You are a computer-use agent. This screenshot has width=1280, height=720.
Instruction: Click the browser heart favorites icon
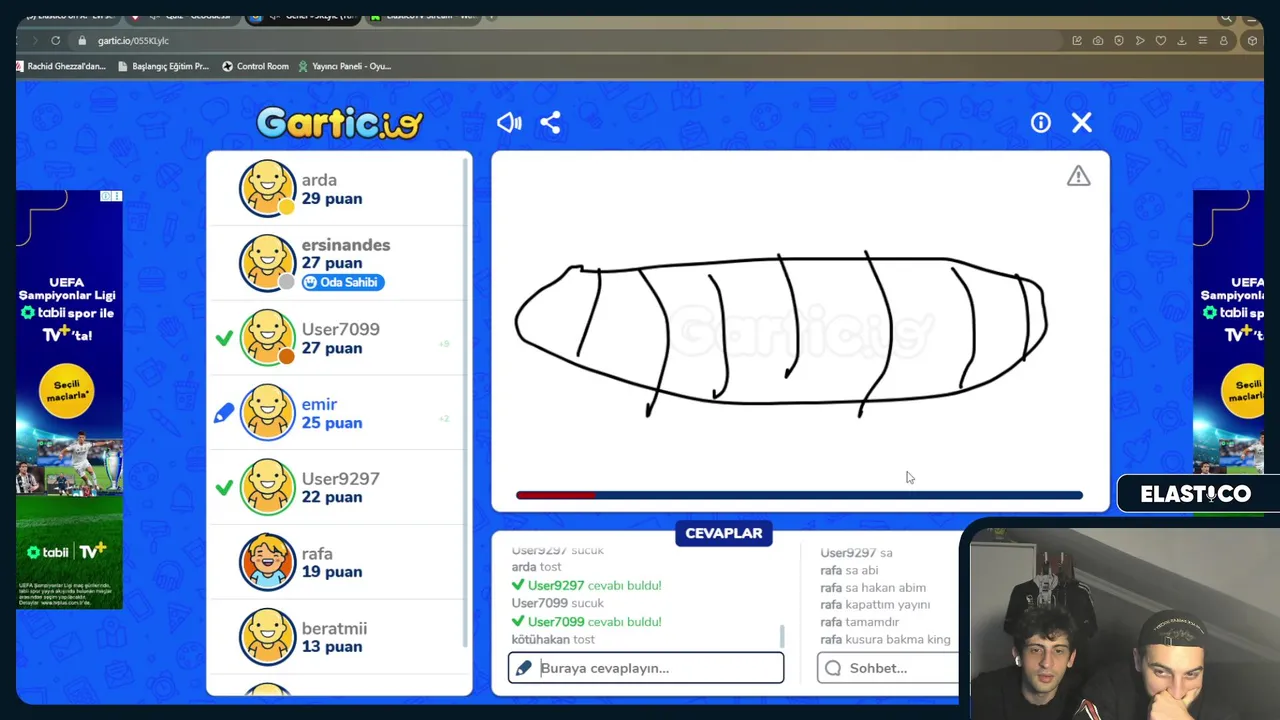(x=1161, y=41)
